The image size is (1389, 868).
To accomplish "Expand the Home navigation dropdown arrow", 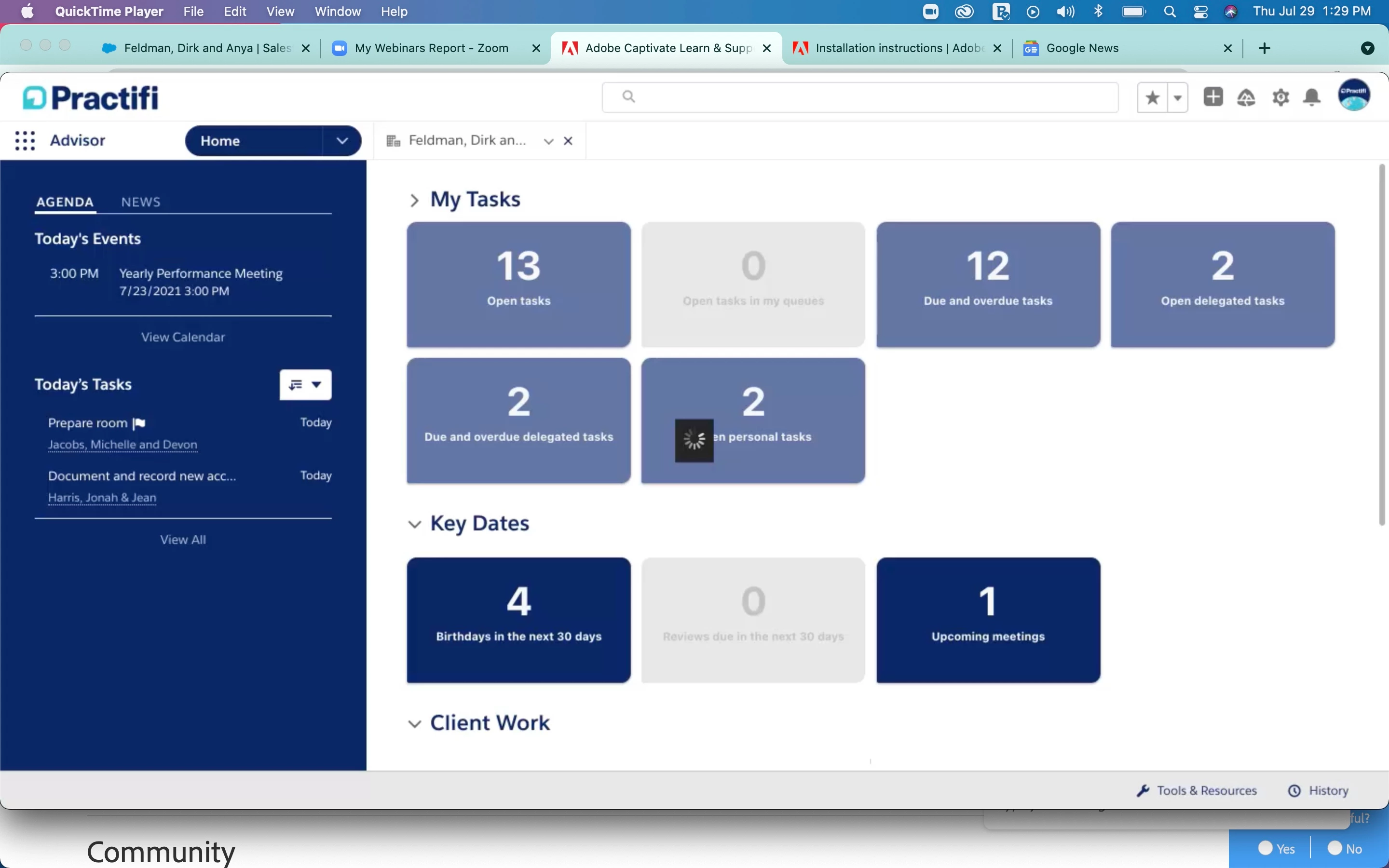I will [342, 141].
